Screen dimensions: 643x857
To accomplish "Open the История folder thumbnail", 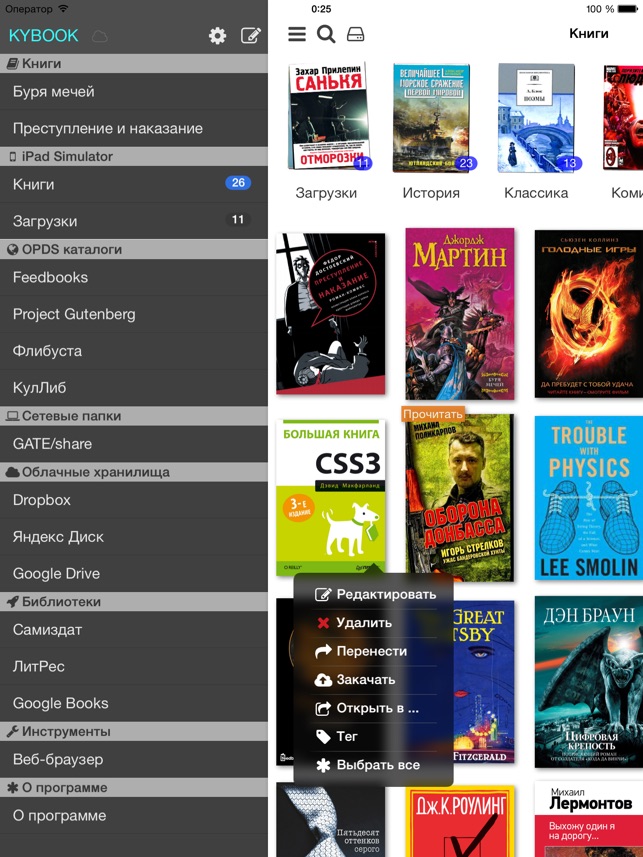I will pyautogui.click(x=431, y=118).
